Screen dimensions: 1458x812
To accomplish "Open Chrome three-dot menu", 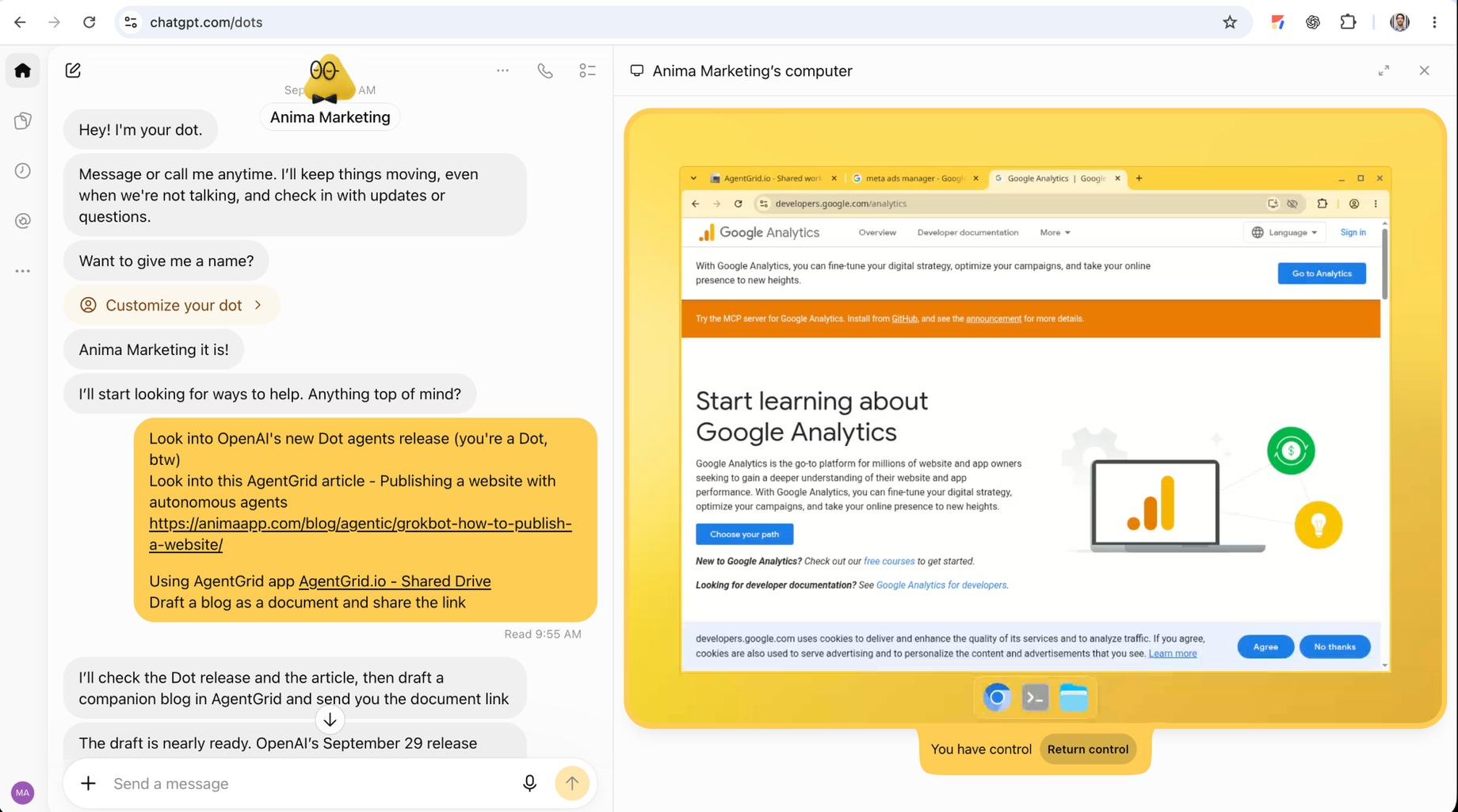I will click(1434, 22).
